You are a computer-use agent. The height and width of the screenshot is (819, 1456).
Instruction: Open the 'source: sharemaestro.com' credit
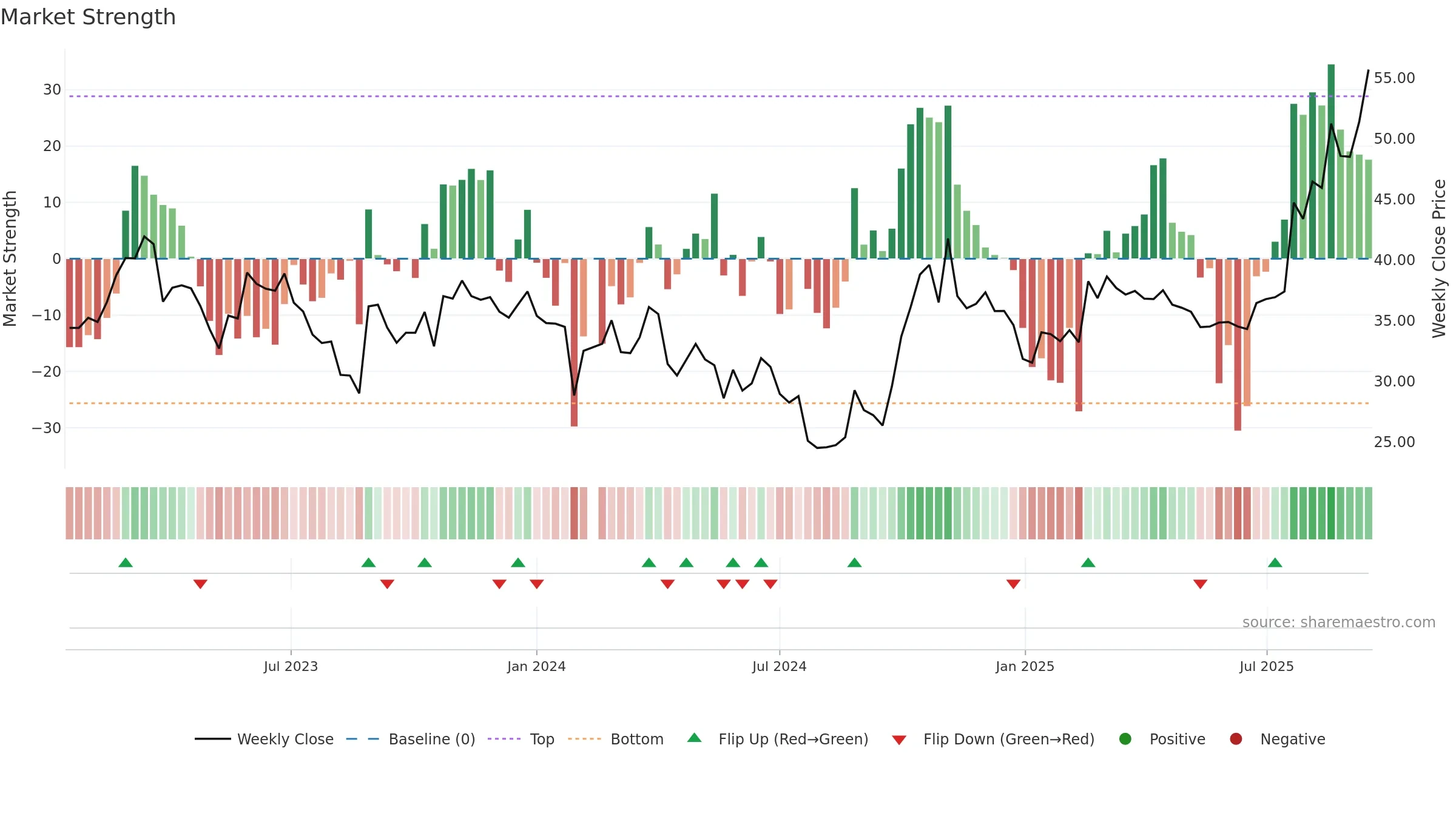pyautogui.click(x=1339, y=622)
